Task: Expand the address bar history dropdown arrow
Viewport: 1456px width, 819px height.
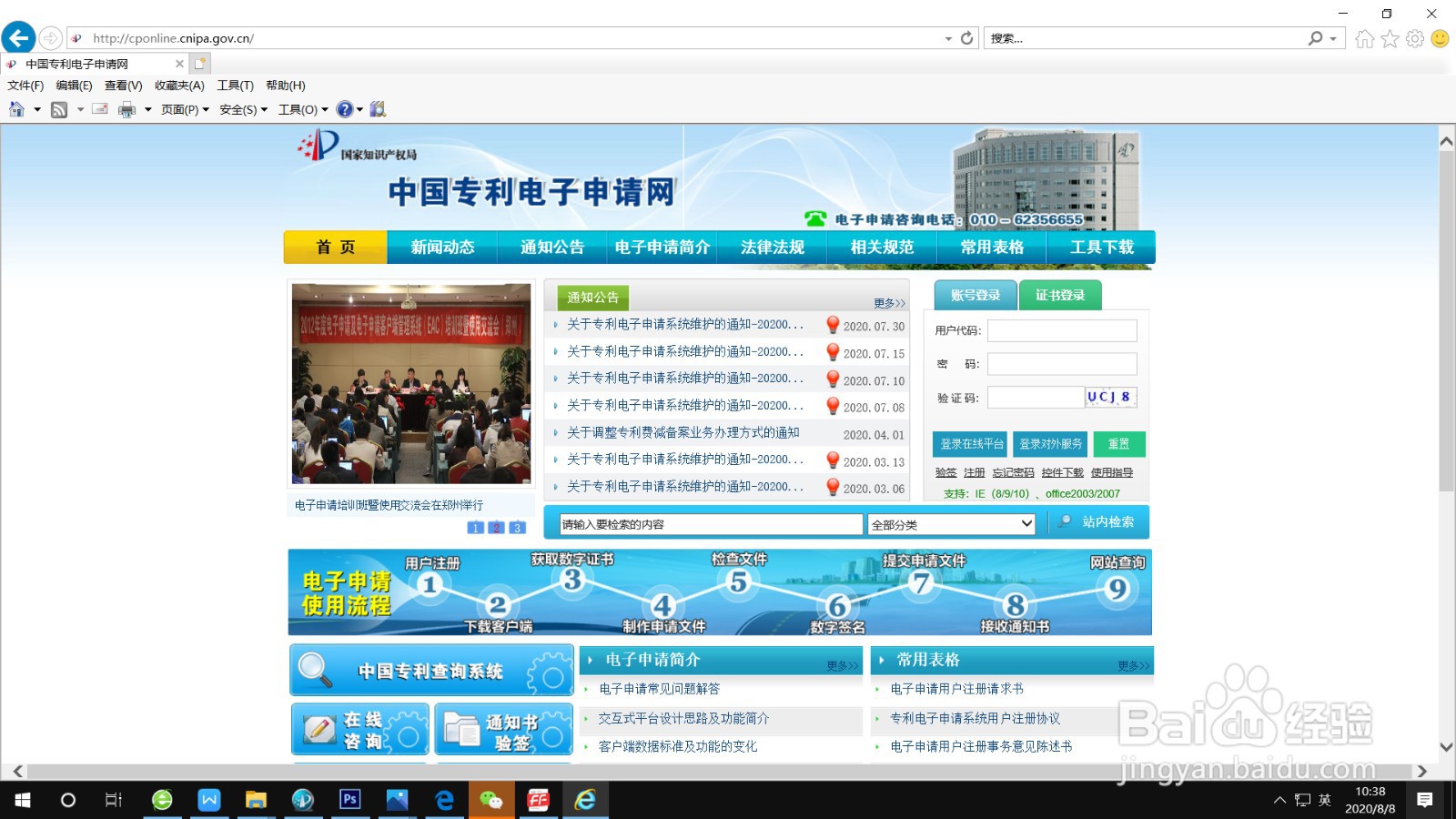Action: (948, 38)
